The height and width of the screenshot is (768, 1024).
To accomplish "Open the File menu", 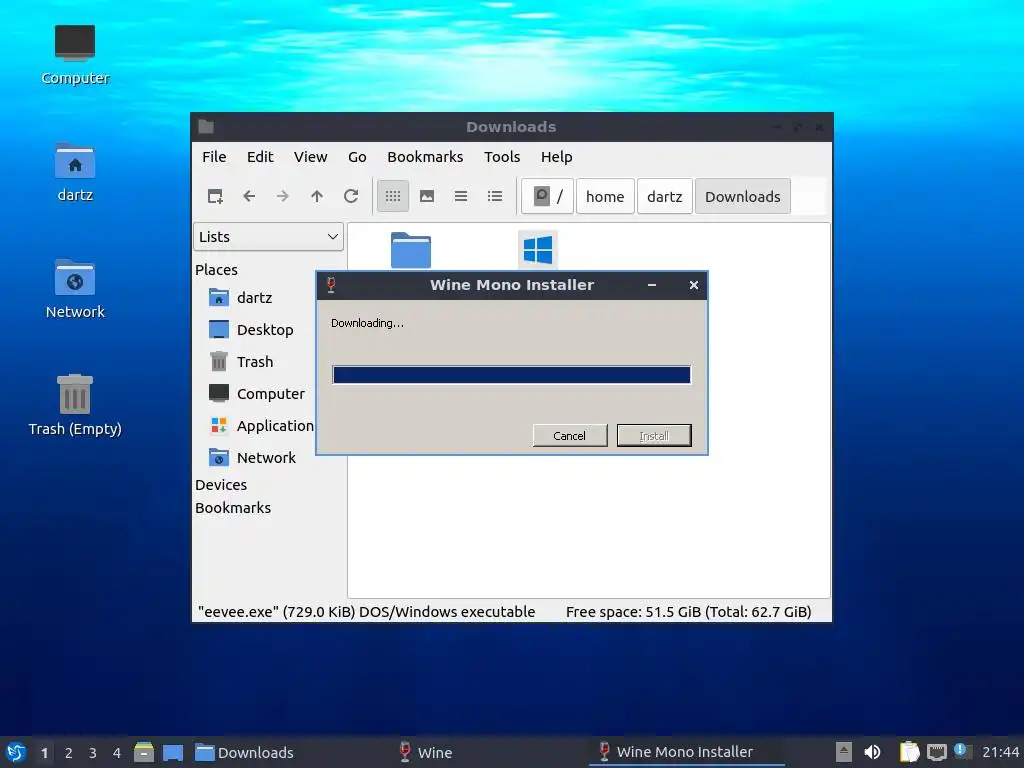I will (214, 157).
